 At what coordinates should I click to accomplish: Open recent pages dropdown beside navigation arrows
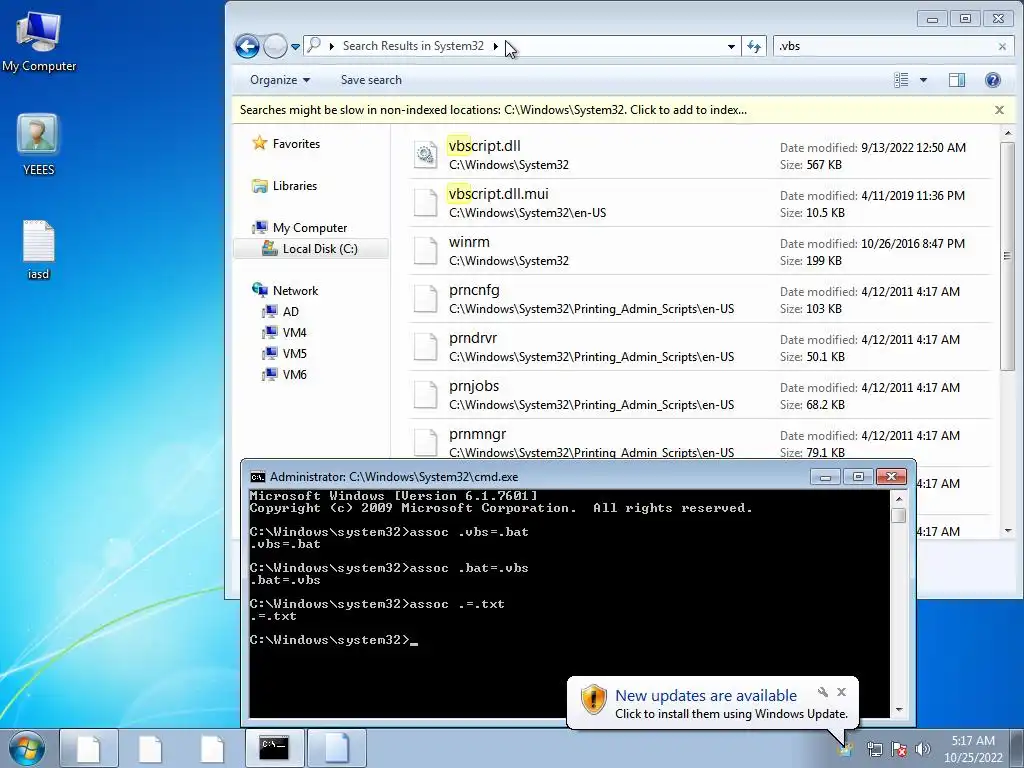tap(295, 46)
